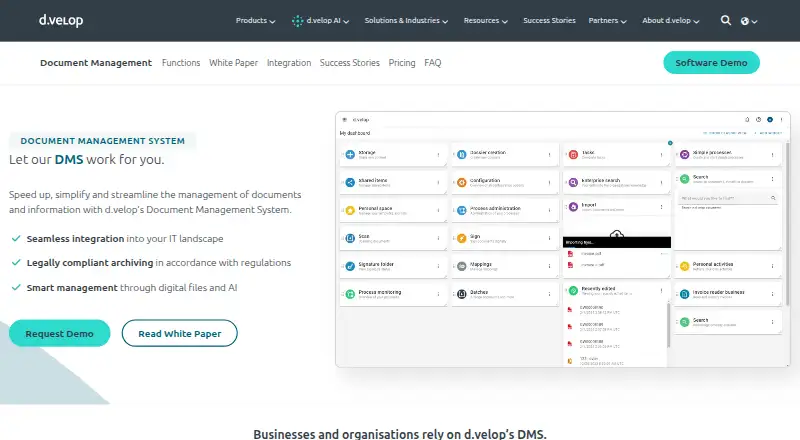Image resolution: width=800 pixels, height=440 pixels.
Task: Click the notification bell in dashboard header
Action: 747,119
